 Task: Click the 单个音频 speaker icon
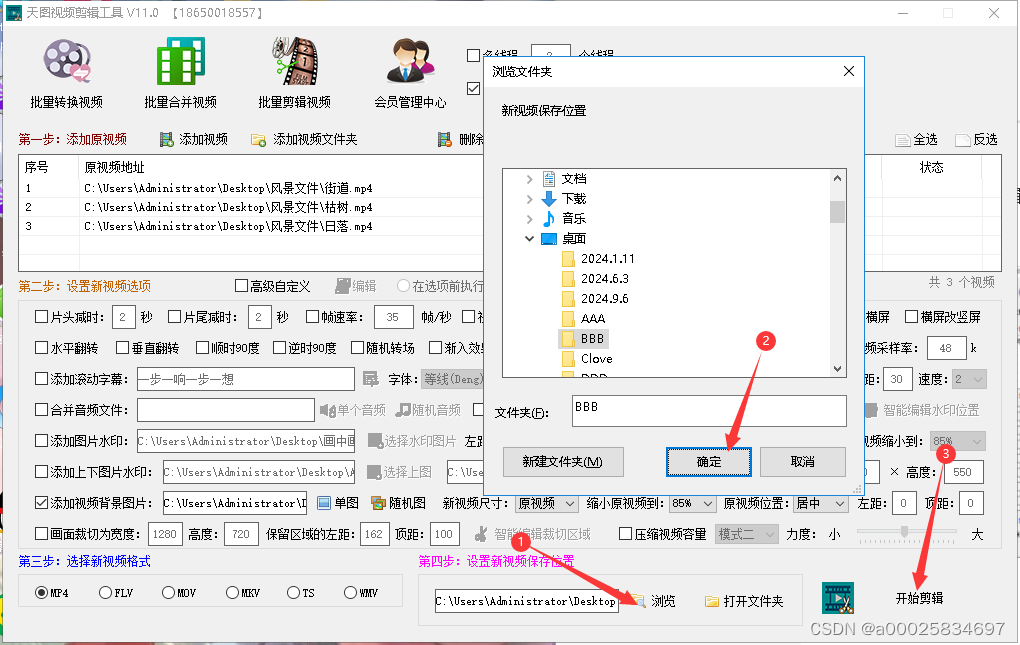coord(327,410)
